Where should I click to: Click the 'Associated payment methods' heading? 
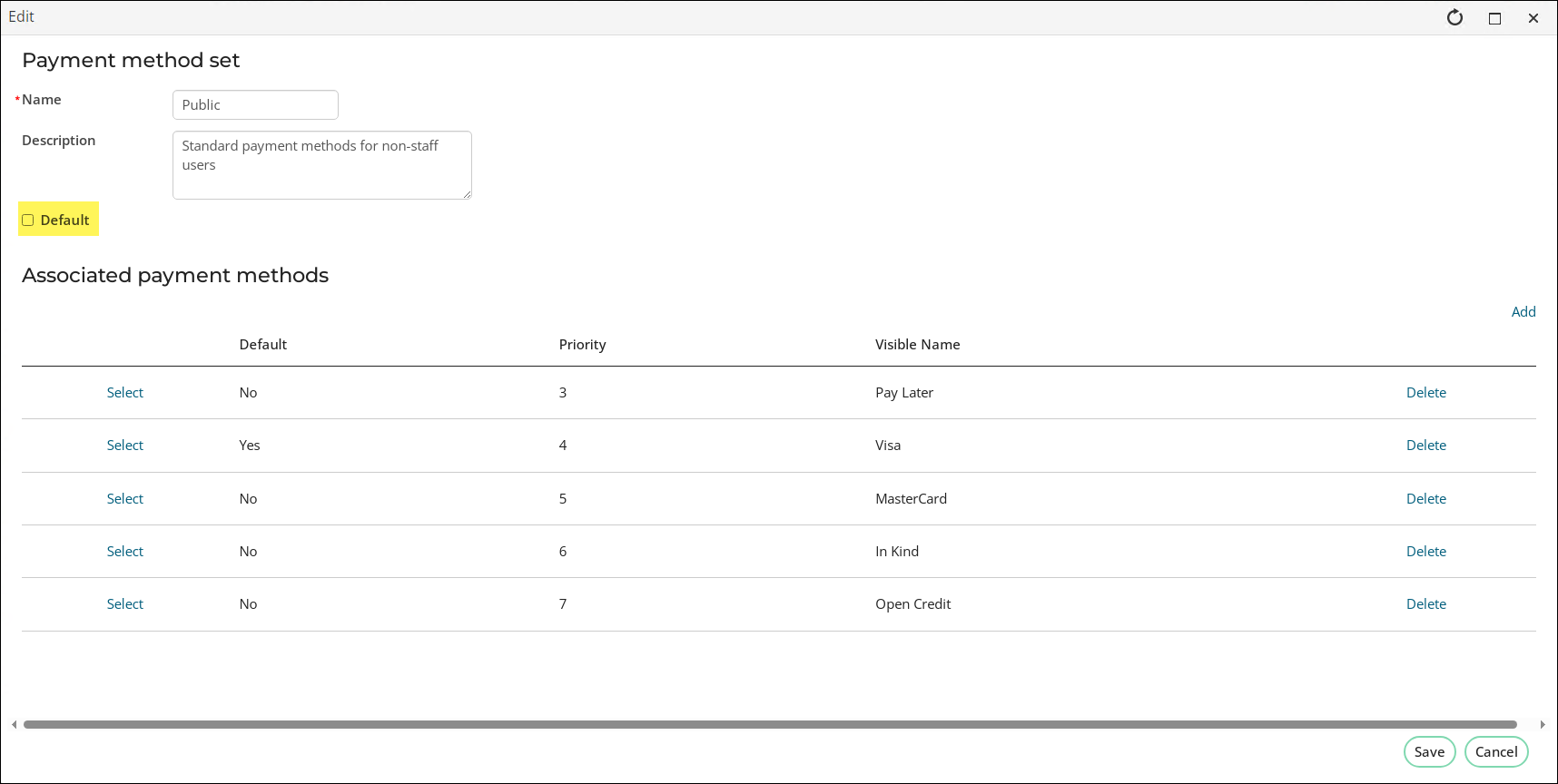(x=175, y=275)
